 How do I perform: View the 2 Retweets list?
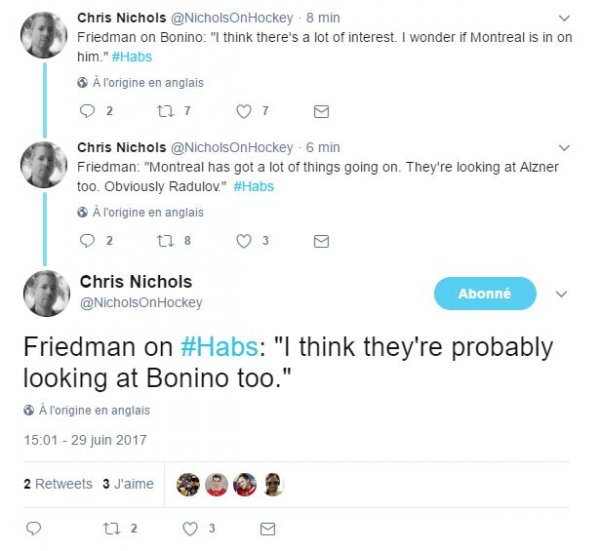58,484
